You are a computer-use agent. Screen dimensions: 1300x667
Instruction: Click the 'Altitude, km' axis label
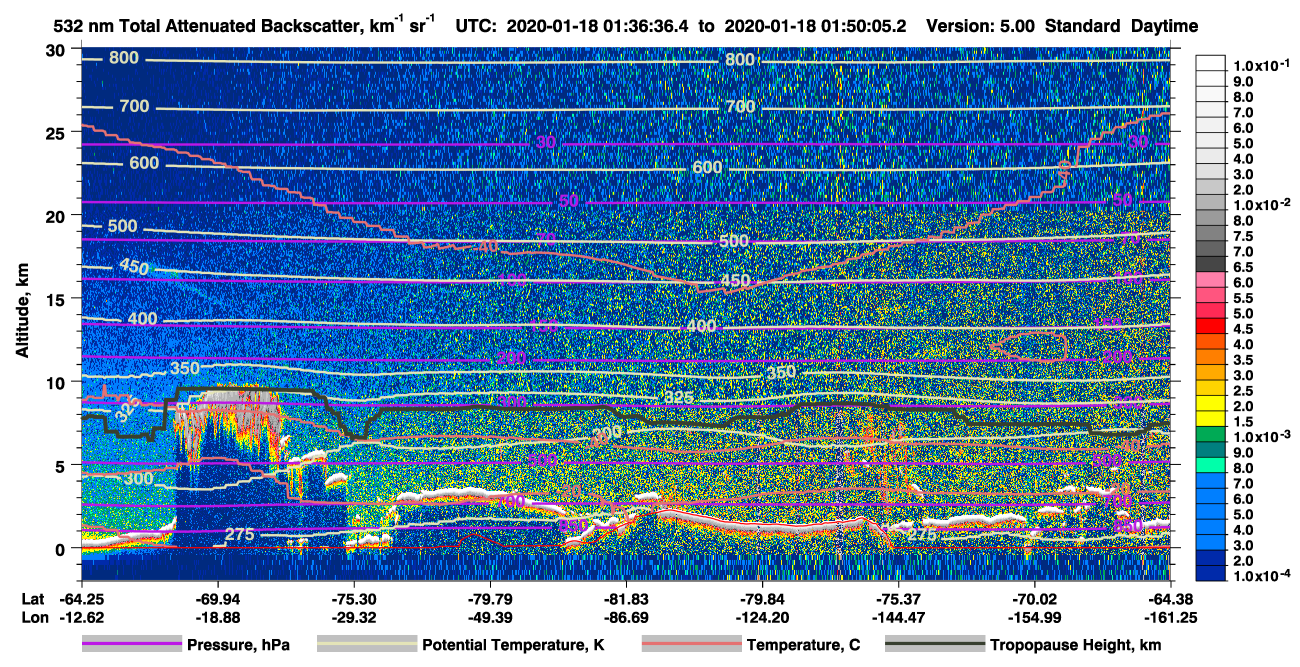(x=22, y=312)
